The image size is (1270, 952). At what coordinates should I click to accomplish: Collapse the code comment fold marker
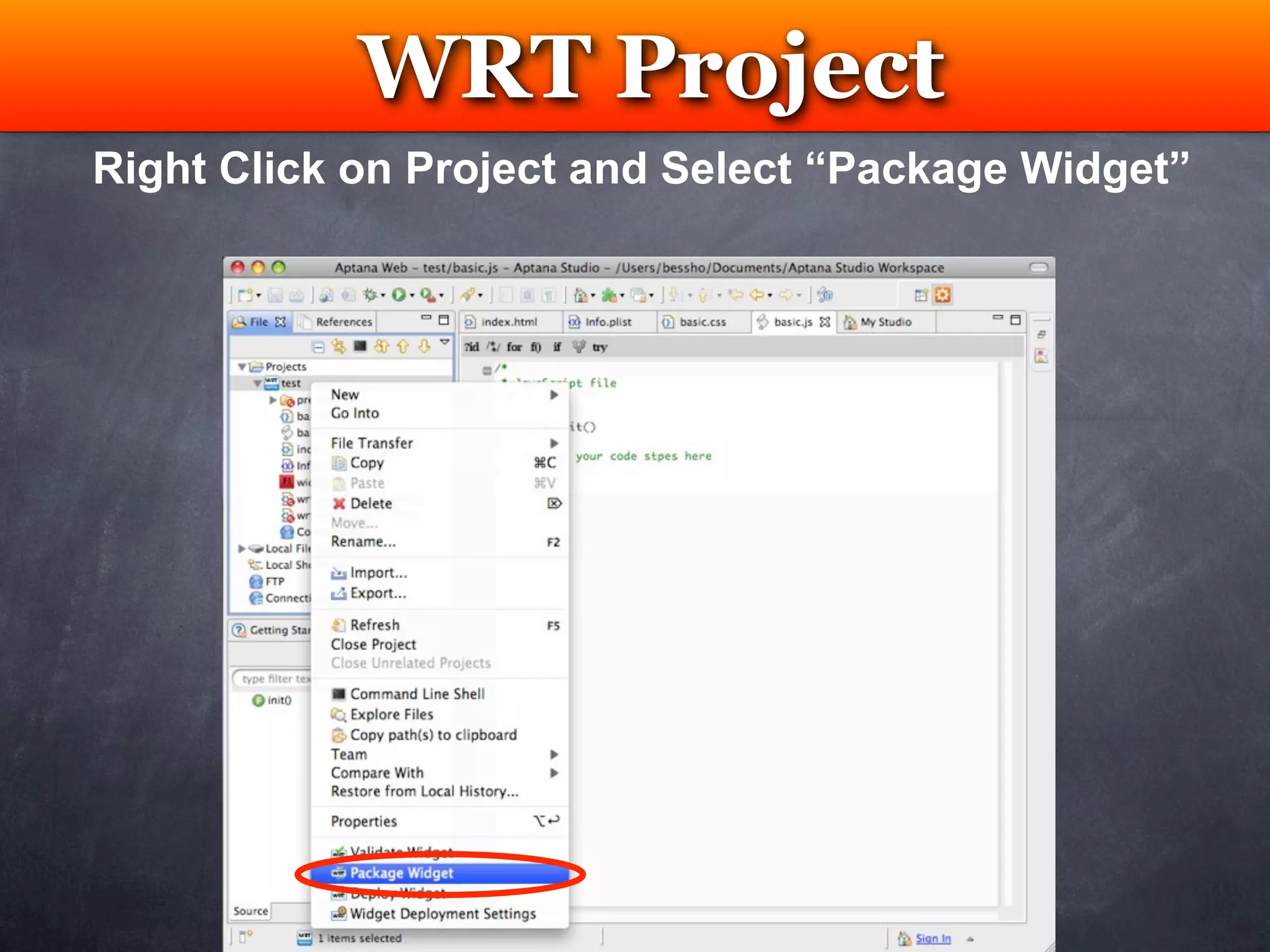(x=487, y=371)
